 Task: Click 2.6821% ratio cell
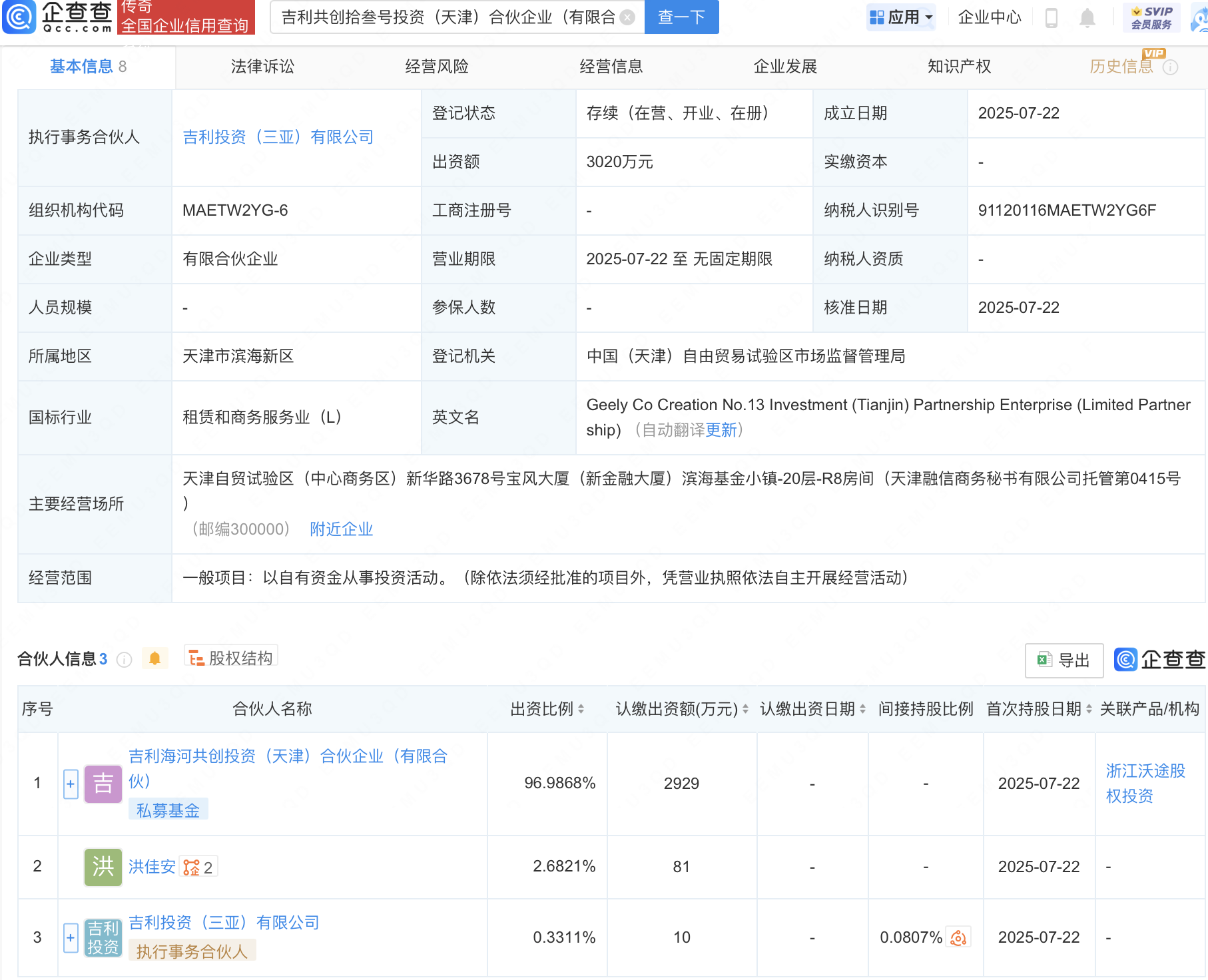564,867
